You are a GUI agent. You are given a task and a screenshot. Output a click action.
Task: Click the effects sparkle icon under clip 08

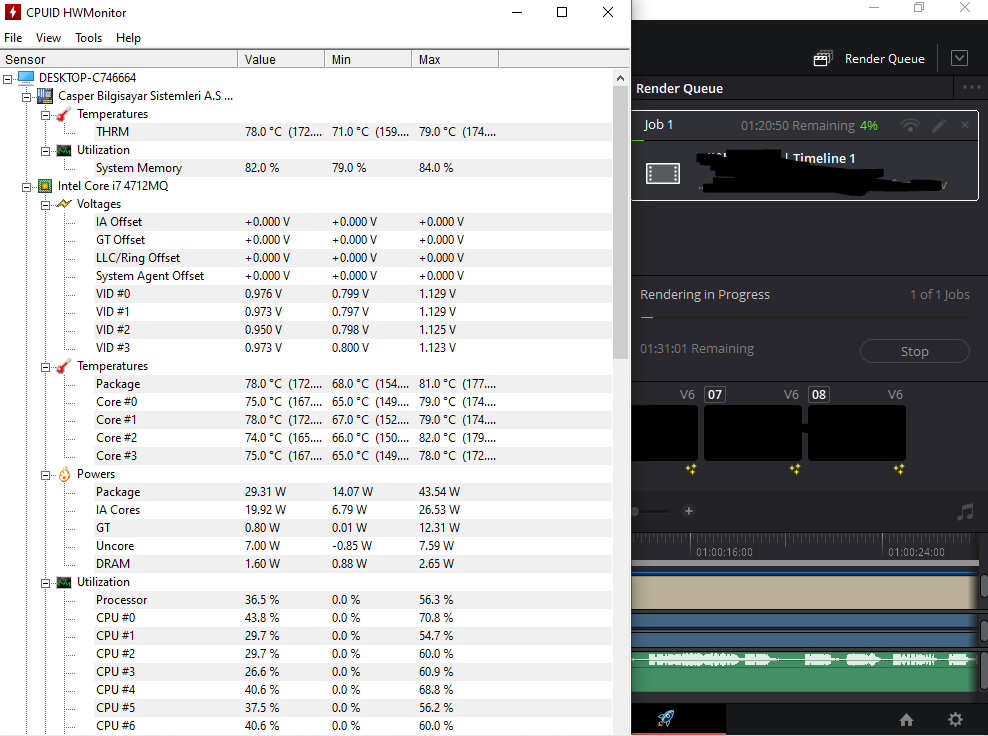point(899,469)
